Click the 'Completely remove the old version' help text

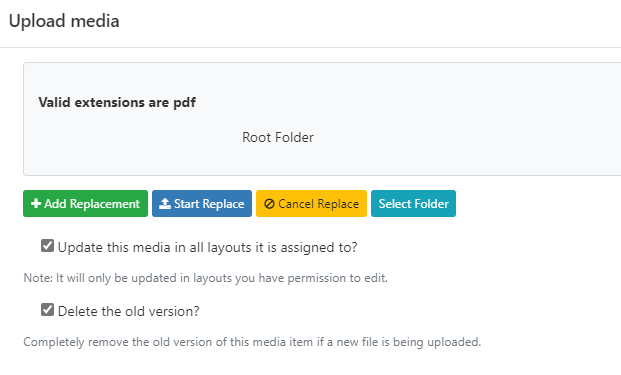pyautogui.click(x=252, y=342)
